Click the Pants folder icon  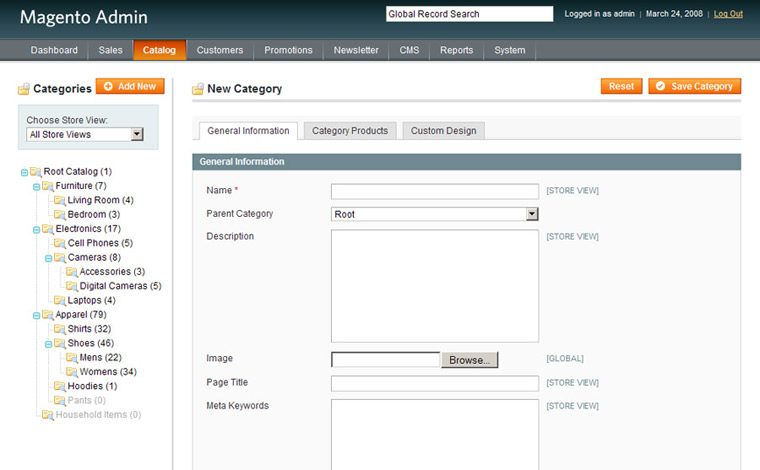(60, 401)
